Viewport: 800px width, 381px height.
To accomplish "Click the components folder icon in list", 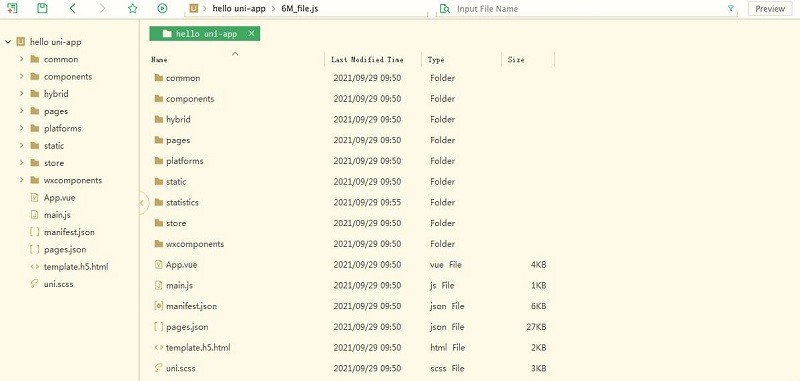I will (159, 98).
